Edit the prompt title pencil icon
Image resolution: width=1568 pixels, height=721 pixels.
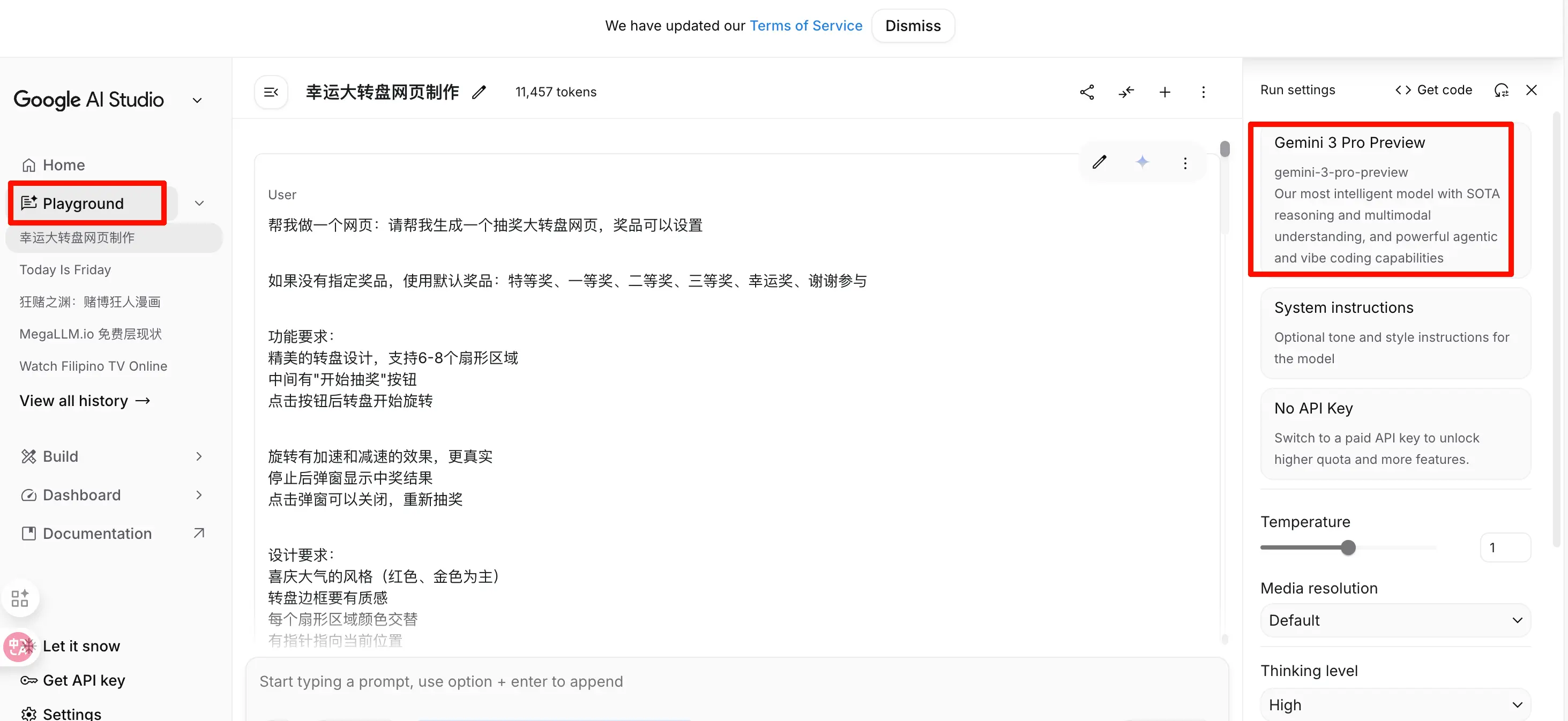pyautogui.click(x=479, y=92)
